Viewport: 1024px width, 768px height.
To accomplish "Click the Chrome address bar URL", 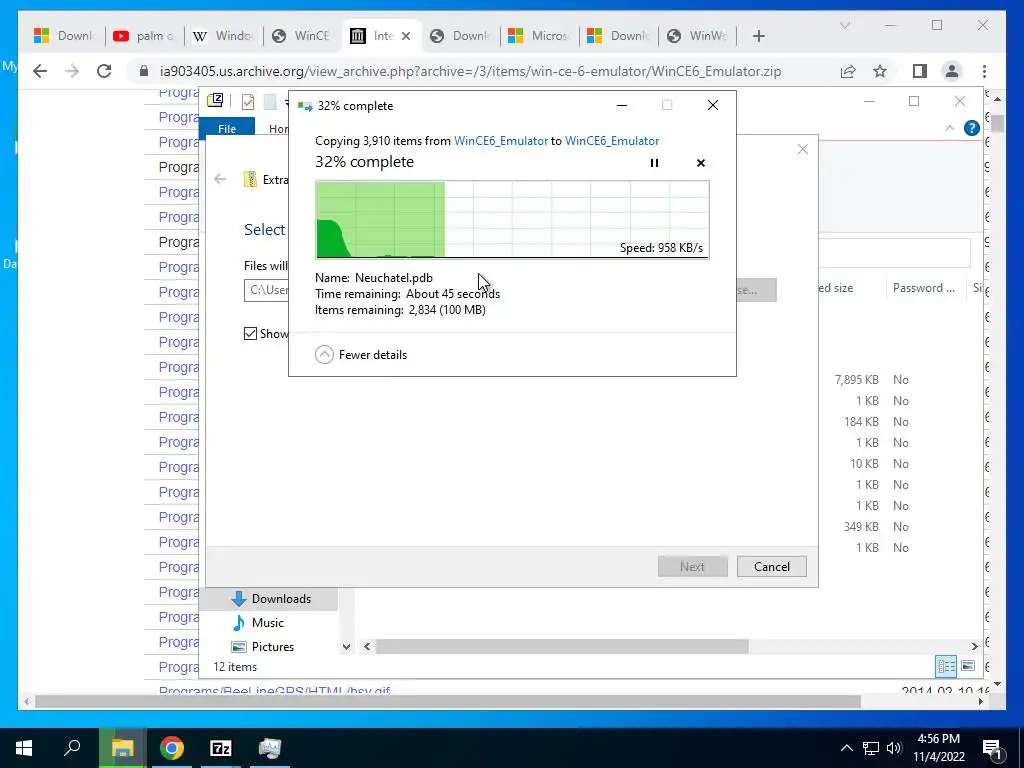I will [470, 71].
